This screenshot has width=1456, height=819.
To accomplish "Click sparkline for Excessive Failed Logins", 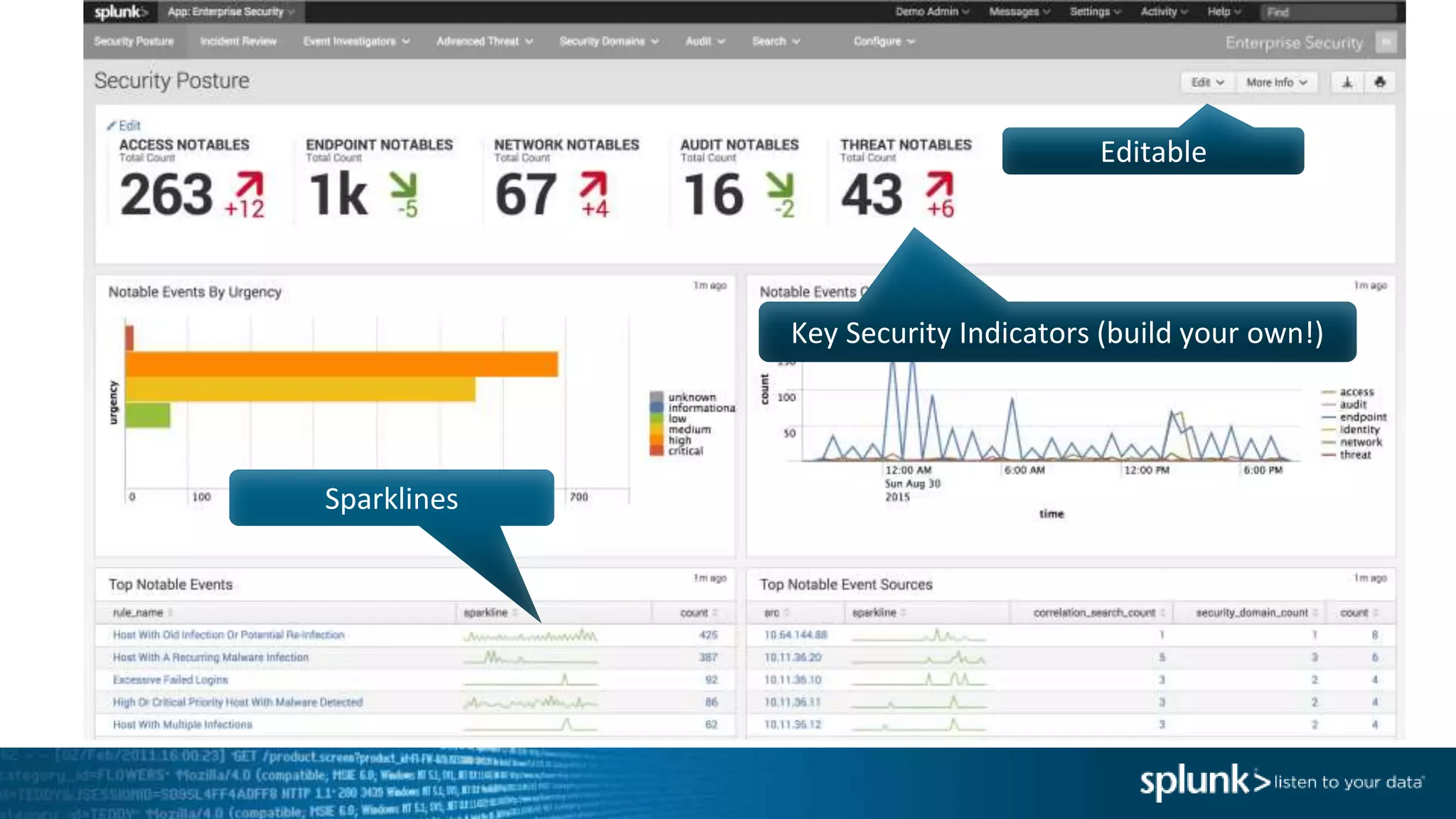I will click(530, 680).
